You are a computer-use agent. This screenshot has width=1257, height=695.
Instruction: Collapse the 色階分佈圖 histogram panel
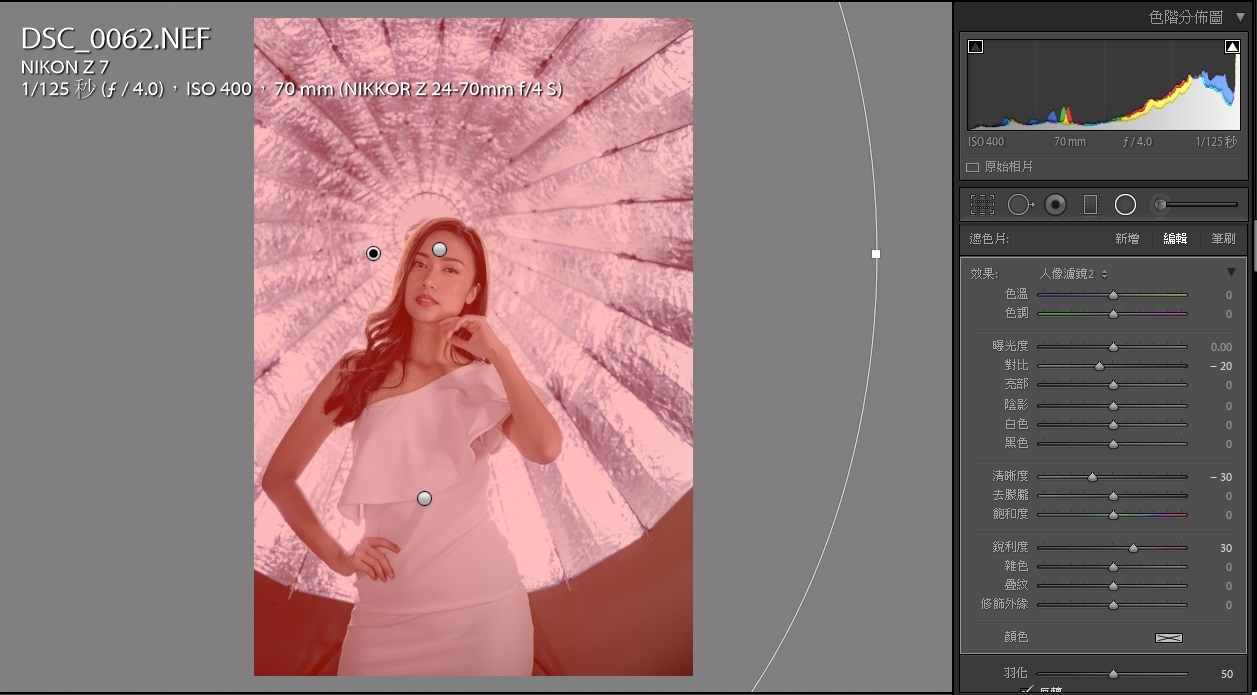(1240, 17)
